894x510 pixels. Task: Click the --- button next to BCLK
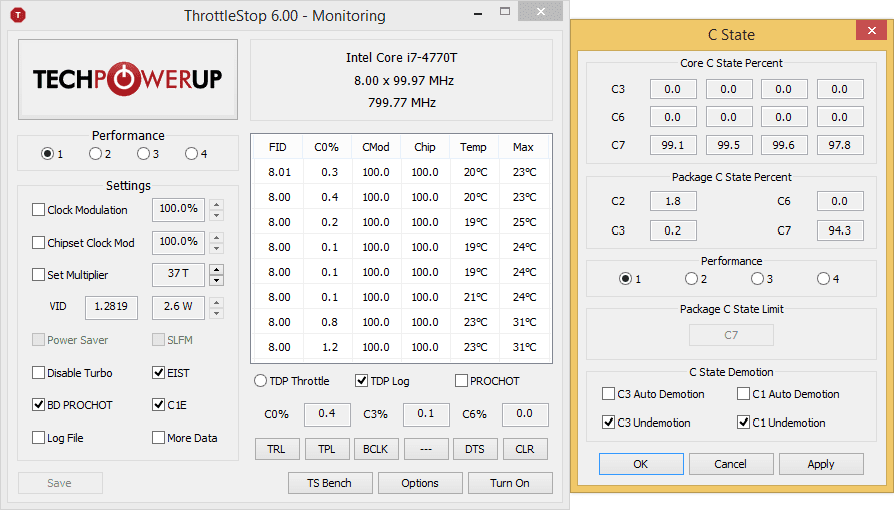point(426,449)
